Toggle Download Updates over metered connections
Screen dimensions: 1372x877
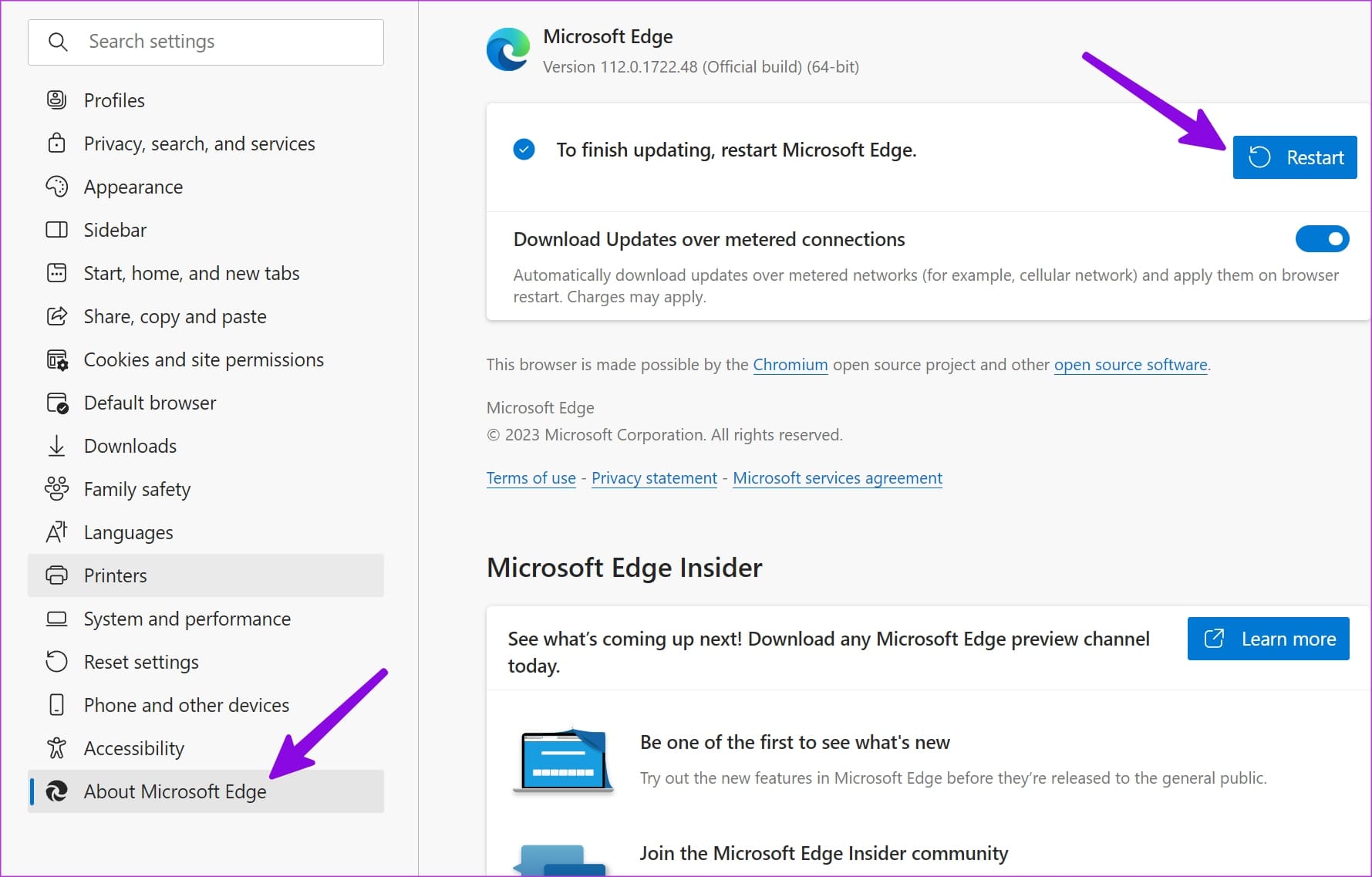[1322, 238]
